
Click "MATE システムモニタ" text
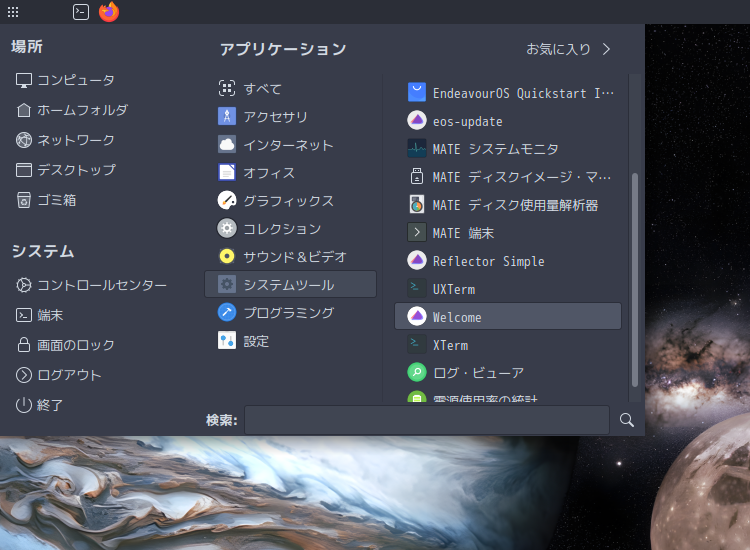pyautogui.click(x=496, y=149)
